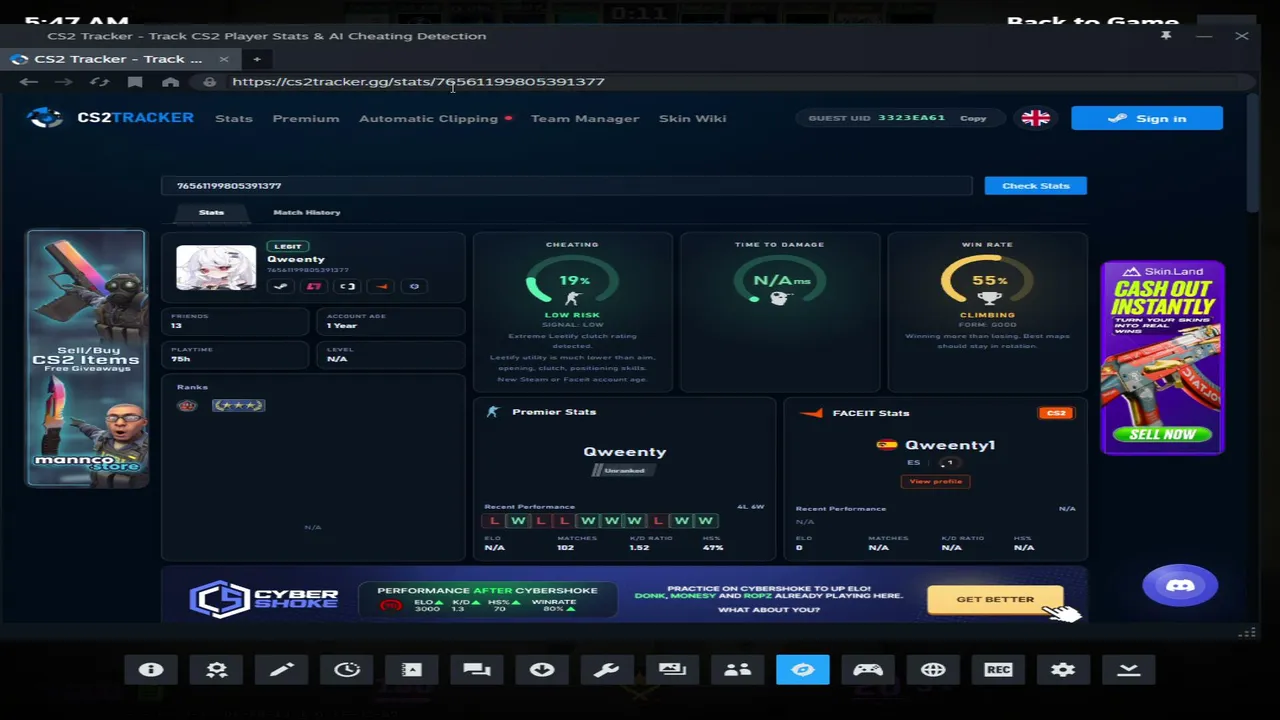Open the wrench tools icon in overlay bar

(x=607, y=670)
